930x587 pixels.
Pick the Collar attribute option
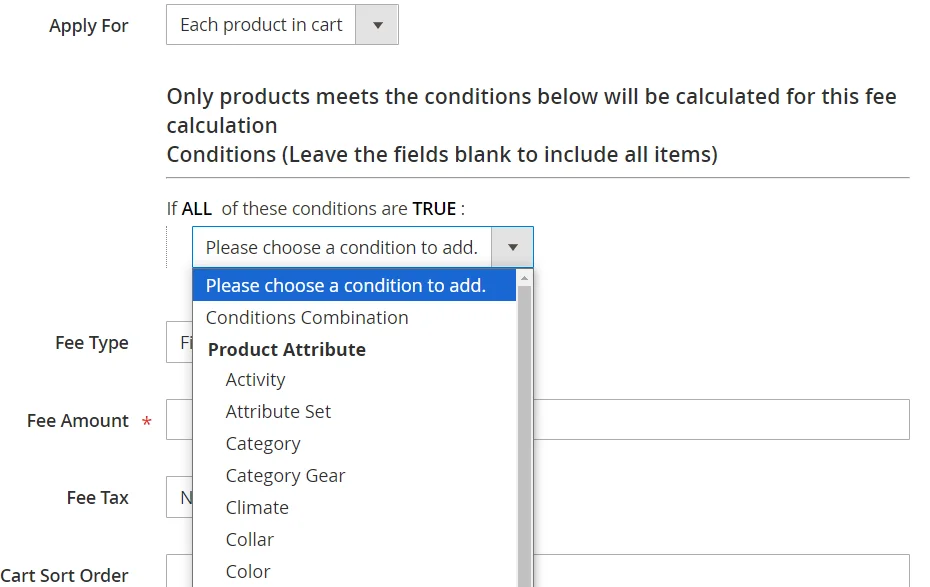coord(250,539)
